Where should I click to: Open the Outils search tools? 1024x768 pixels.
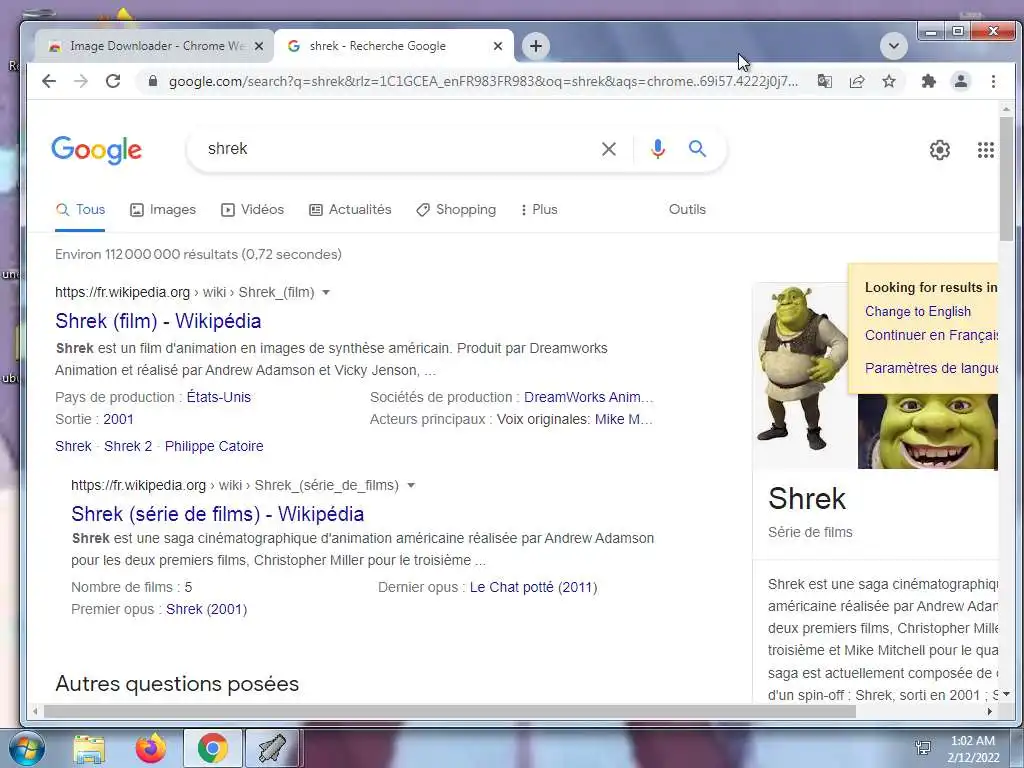click(x=687, y=210)
